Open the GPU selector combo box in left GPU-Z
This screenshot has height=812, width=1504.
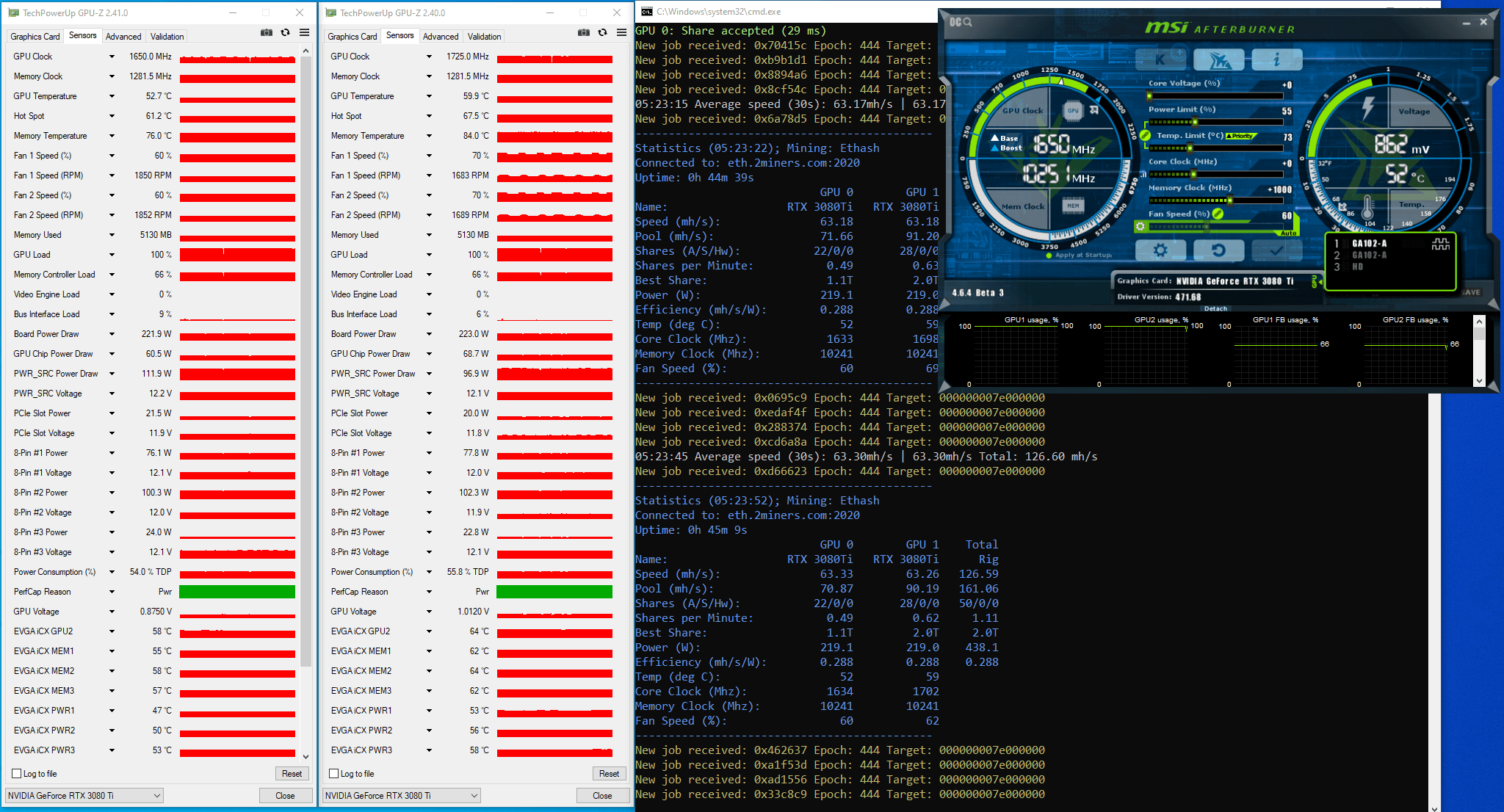(84, 796)
